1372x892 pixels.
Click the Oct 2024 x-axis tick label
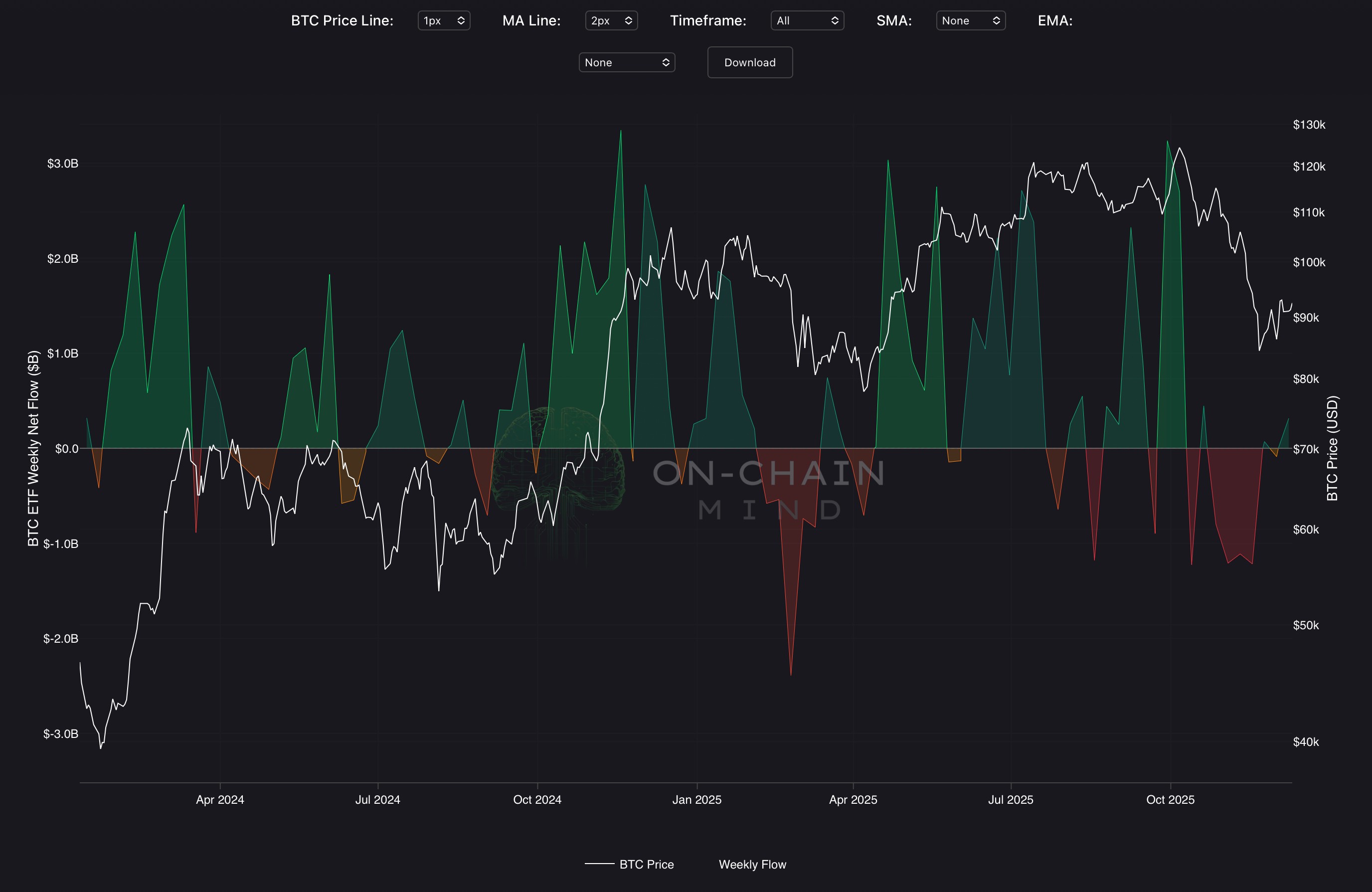tap(537, 800)
